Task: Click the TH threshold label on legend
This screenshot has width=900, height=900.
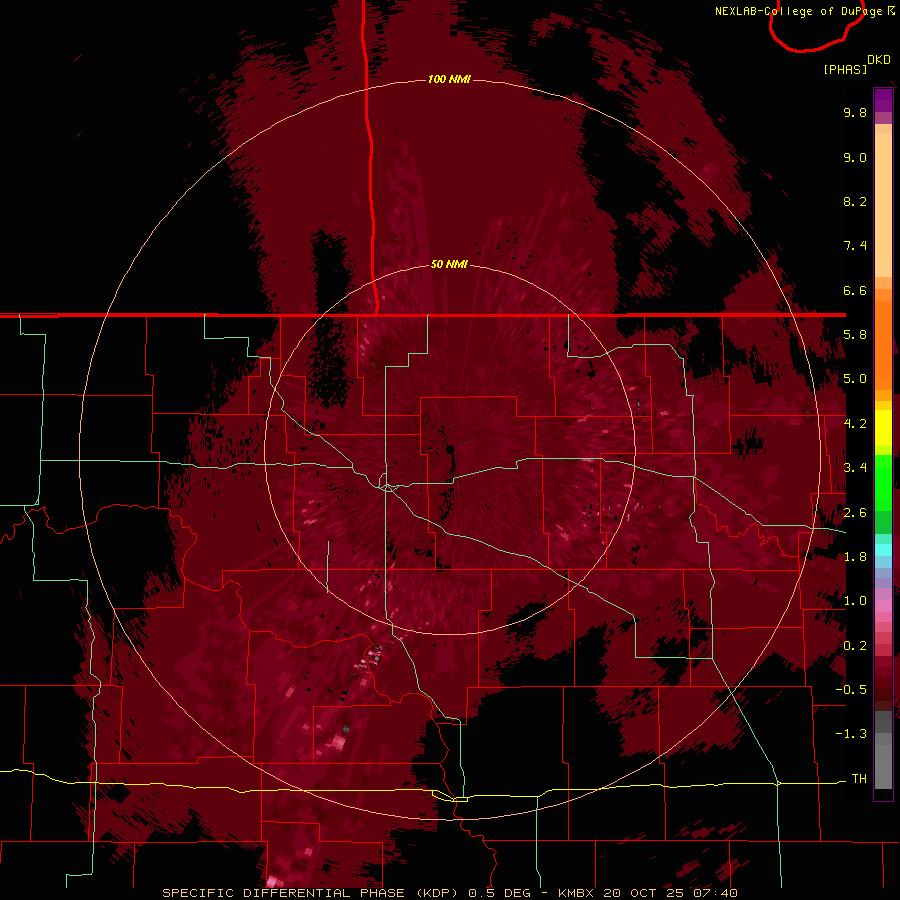Action: tap(859, 779)
